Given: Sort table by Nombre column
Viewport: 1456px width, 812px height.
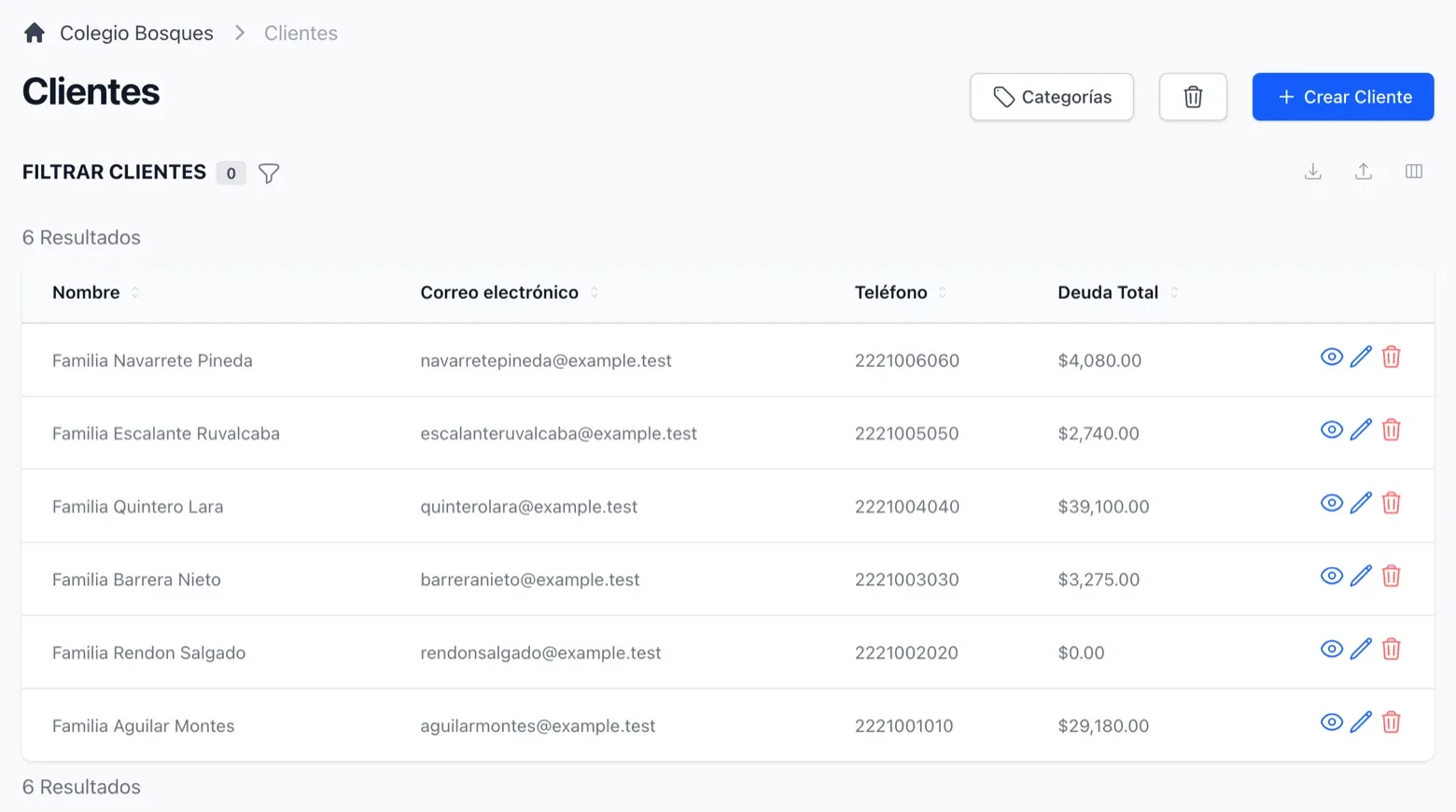Looking at the screenshot, I should [96, 293].
